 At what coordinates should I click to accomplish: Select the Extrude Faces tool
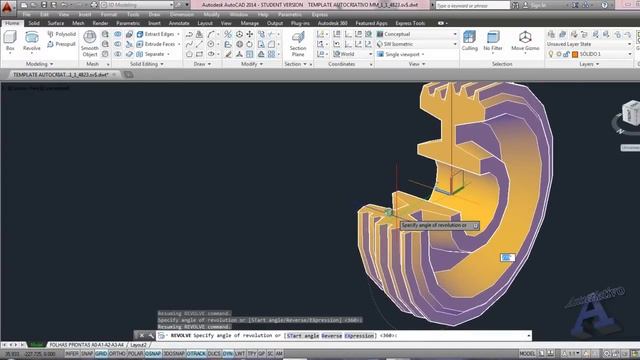(x=156, y=44)
